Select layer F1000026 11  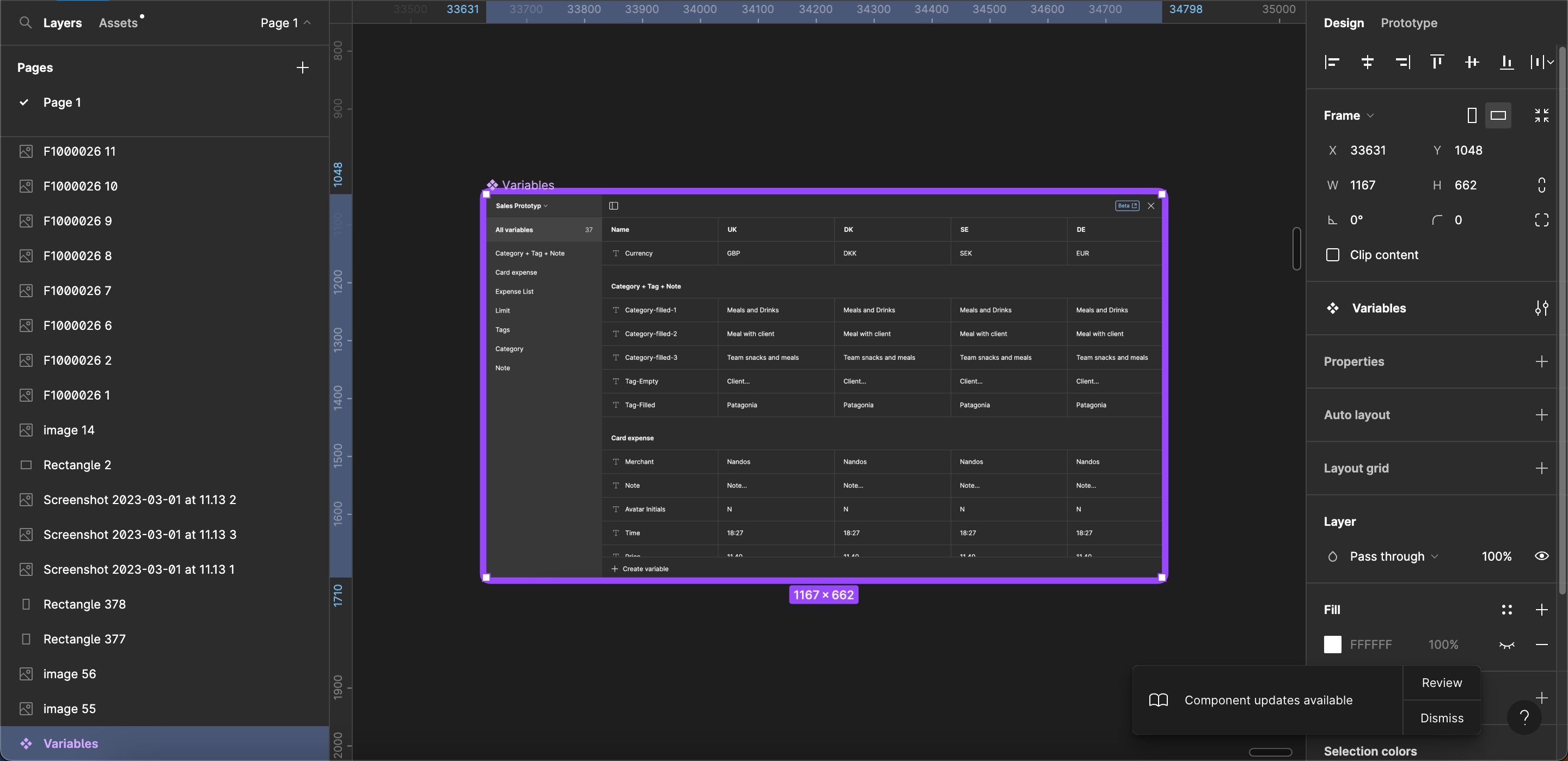pyautogui.click(x=164, y=151)
